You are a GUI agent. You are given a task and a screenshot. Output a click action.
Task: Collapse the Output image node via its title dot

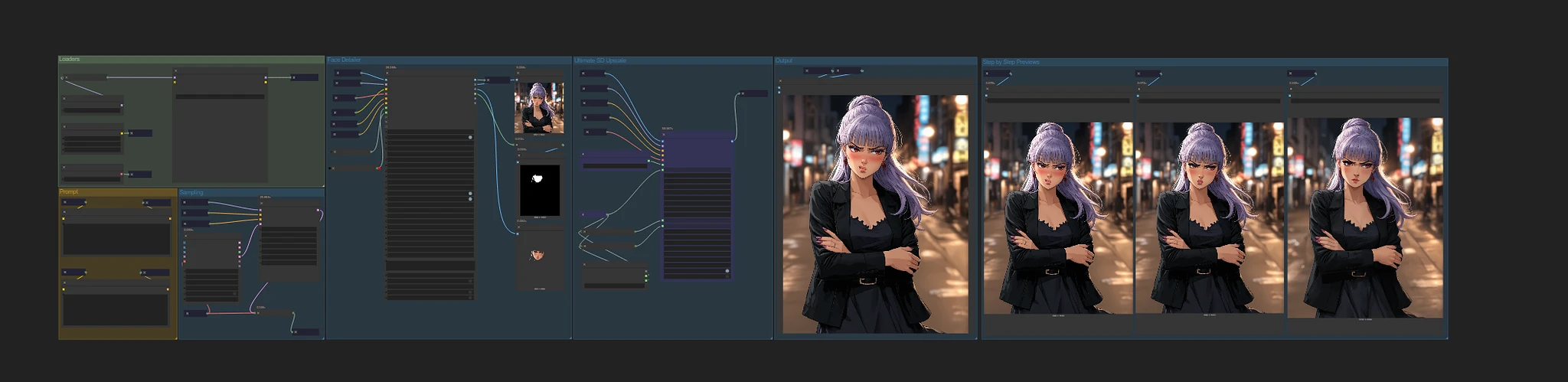780,81
